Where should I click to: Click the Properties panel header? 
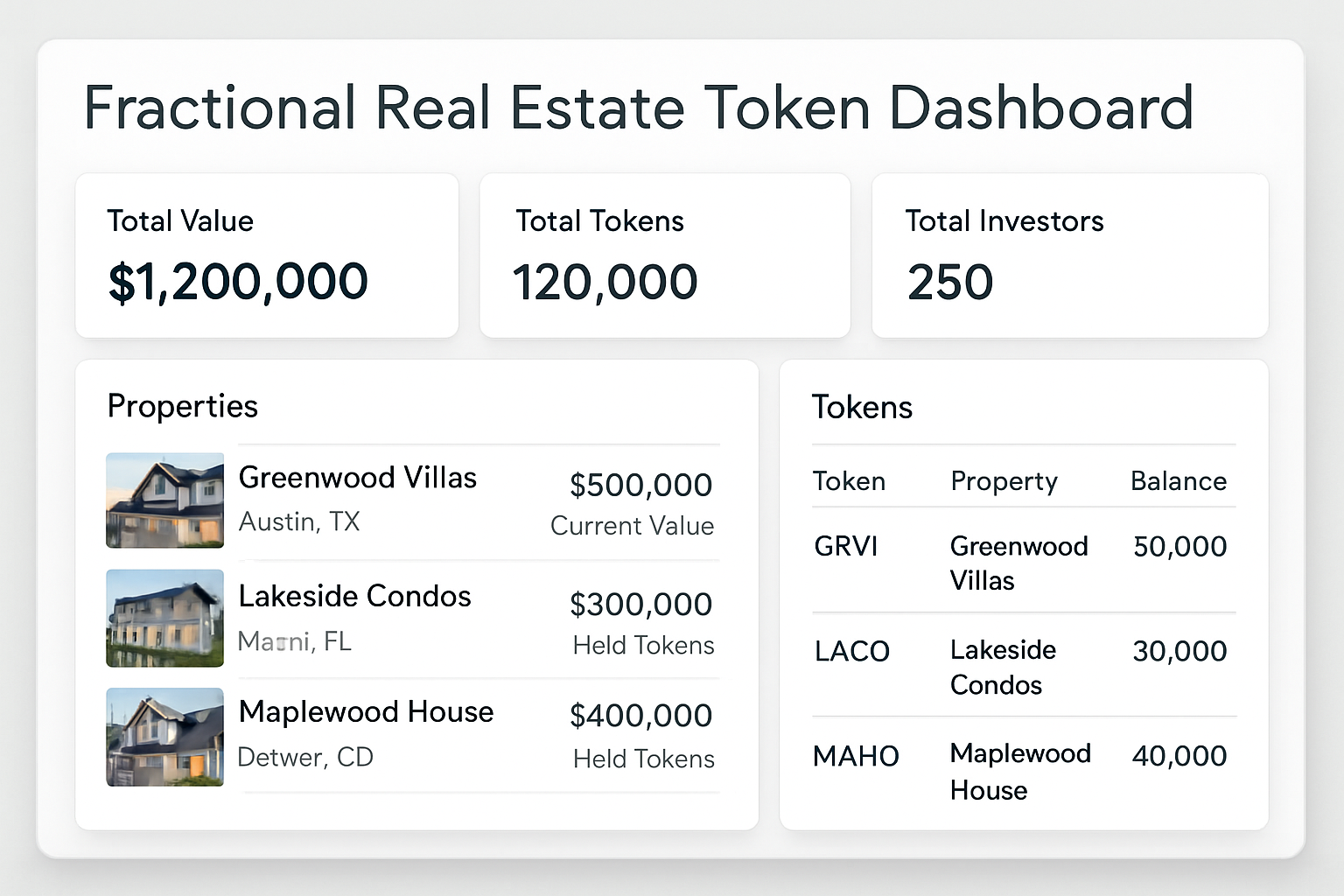[x=182, y=406]
